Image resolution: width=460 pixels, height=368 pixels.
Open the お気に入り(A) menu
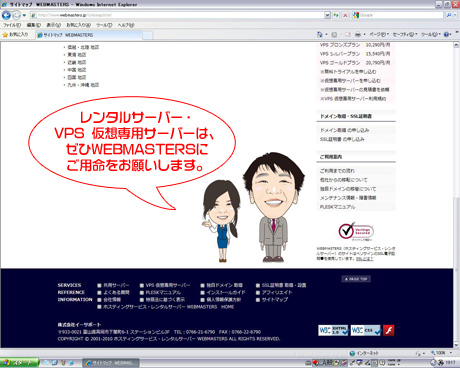click(78, 25)
